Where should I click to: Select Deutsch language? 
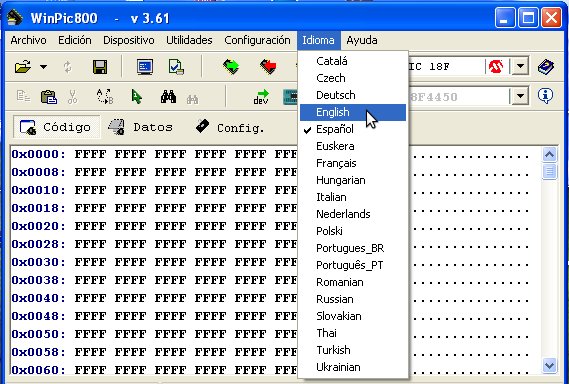[x=353, y=95]
